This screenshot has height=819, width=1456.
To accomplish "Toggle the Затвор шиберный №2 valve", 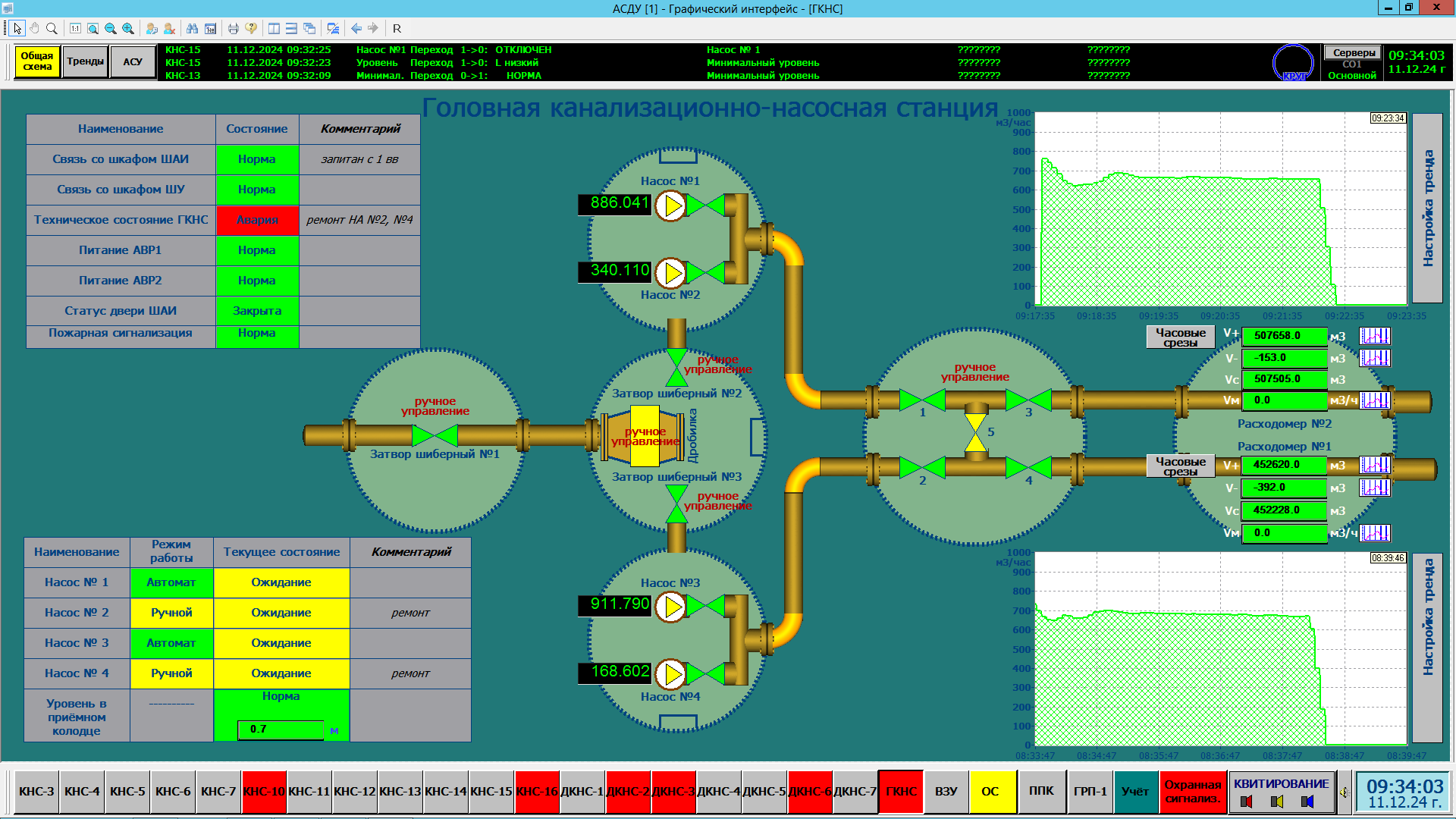I will [x=676, y=368].
